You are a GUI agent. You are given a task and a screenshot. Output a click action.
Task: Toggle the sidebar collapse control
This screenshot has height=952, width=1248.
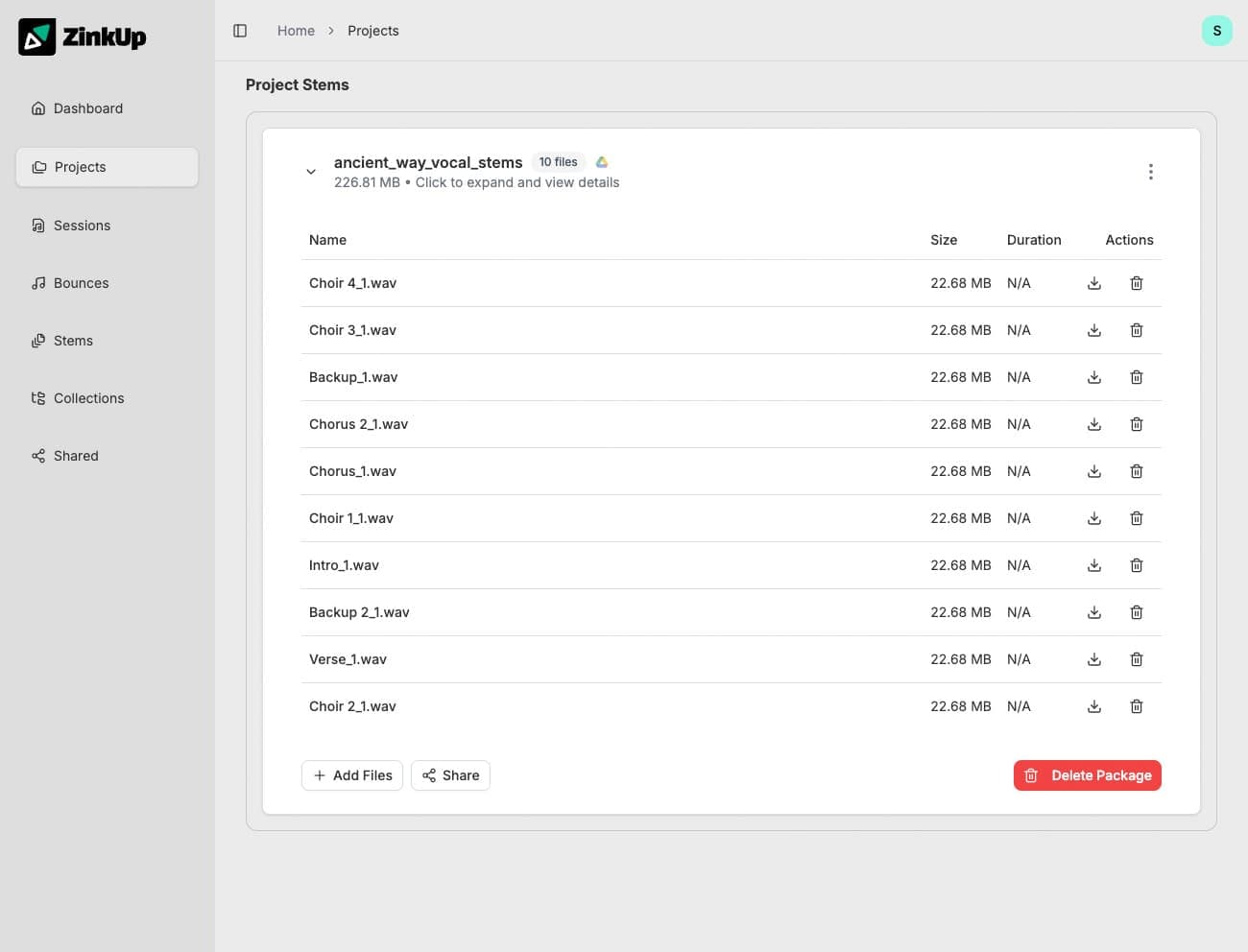(x=239, y=30)
